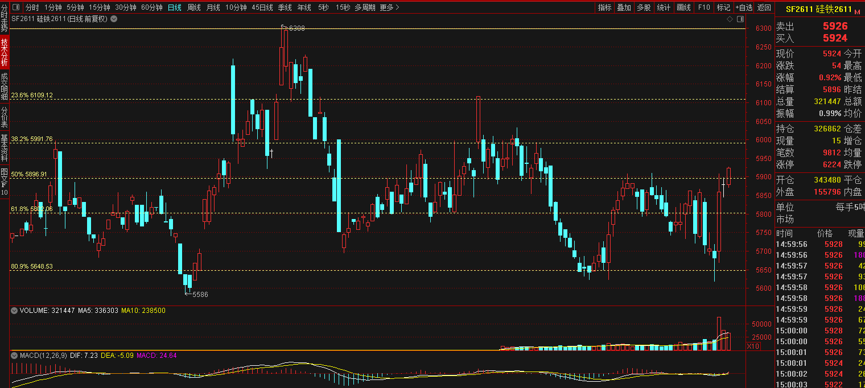
Task: Select the 5分钟 period
Action: coord(75,8)
